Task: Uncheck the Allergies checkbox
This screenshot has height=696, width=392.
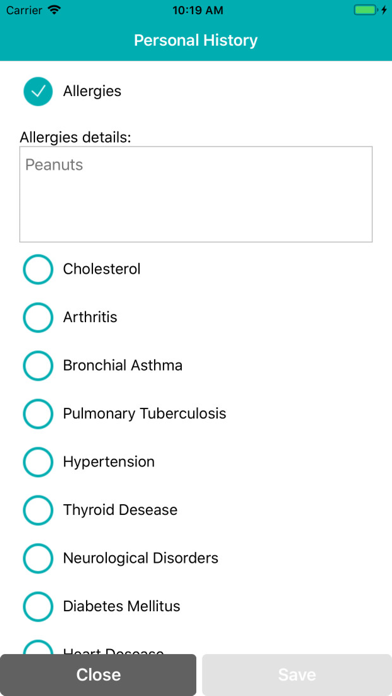Action: pos(38,91)
